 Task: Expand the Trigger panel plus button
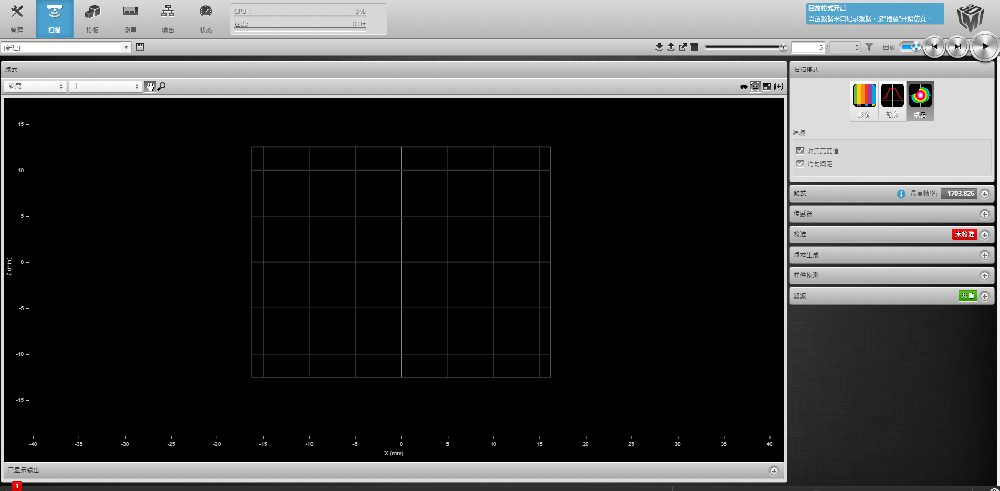[985, 193]
